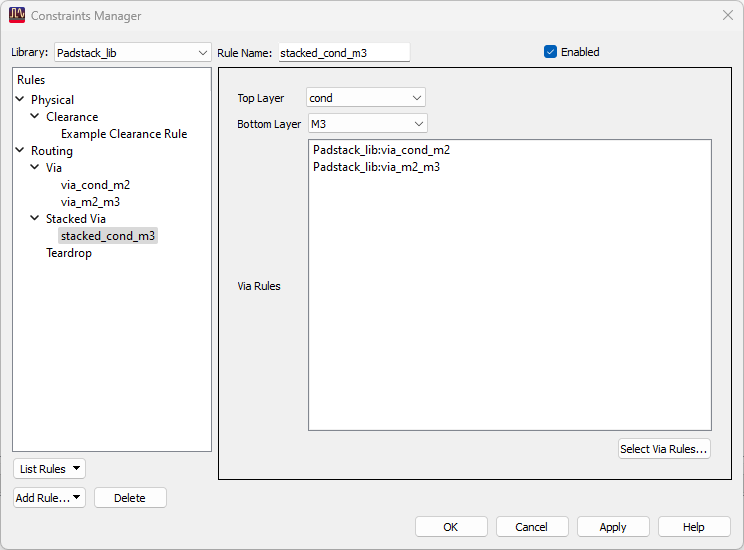Open Help for the dialog
This screenshot has height=550, width=744.
click(694, 527)
